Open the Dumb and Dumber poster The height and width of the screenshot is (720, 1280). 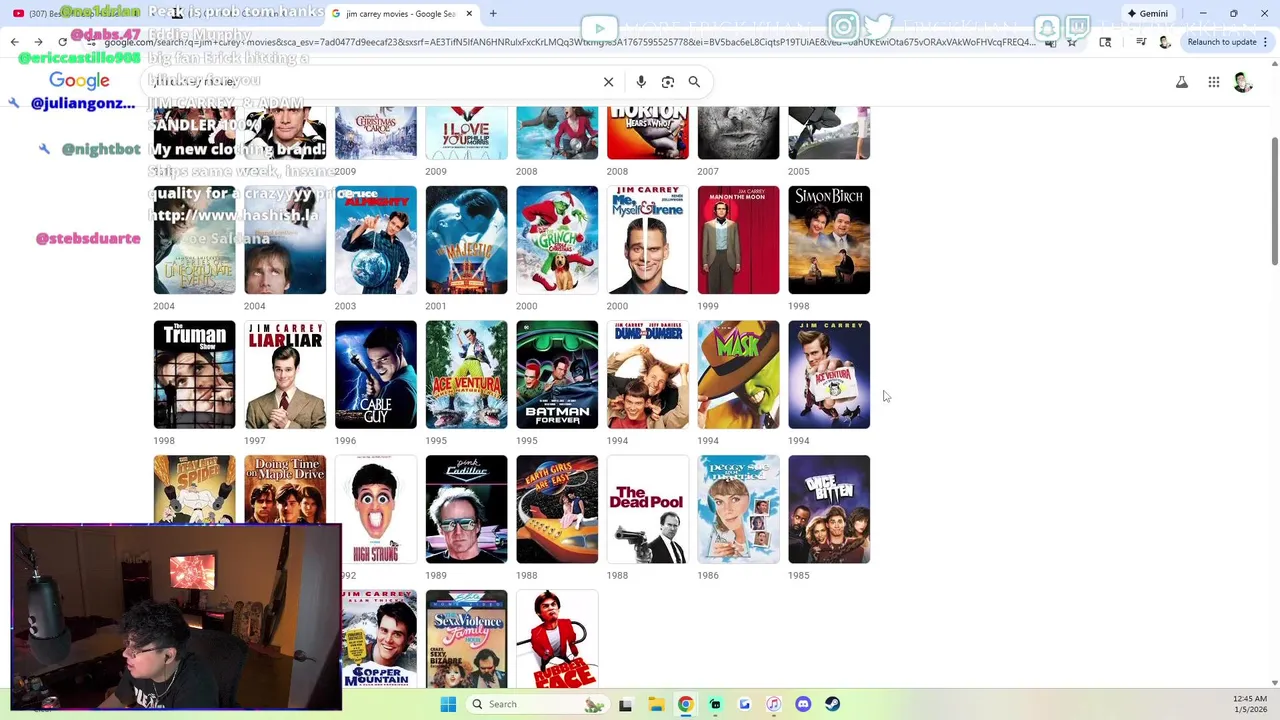pyautogui.click(x=648, y=375)
